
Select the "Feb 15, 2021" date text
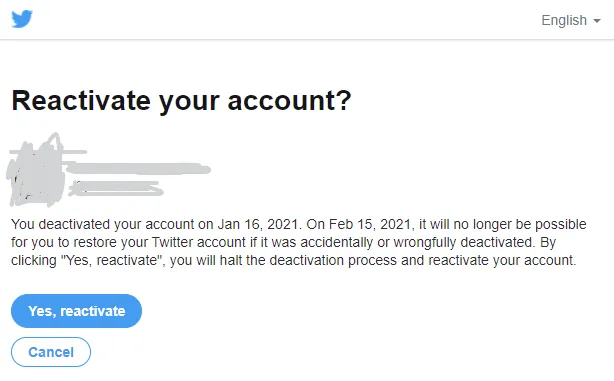pyautogui.click(x=370, y=224)
